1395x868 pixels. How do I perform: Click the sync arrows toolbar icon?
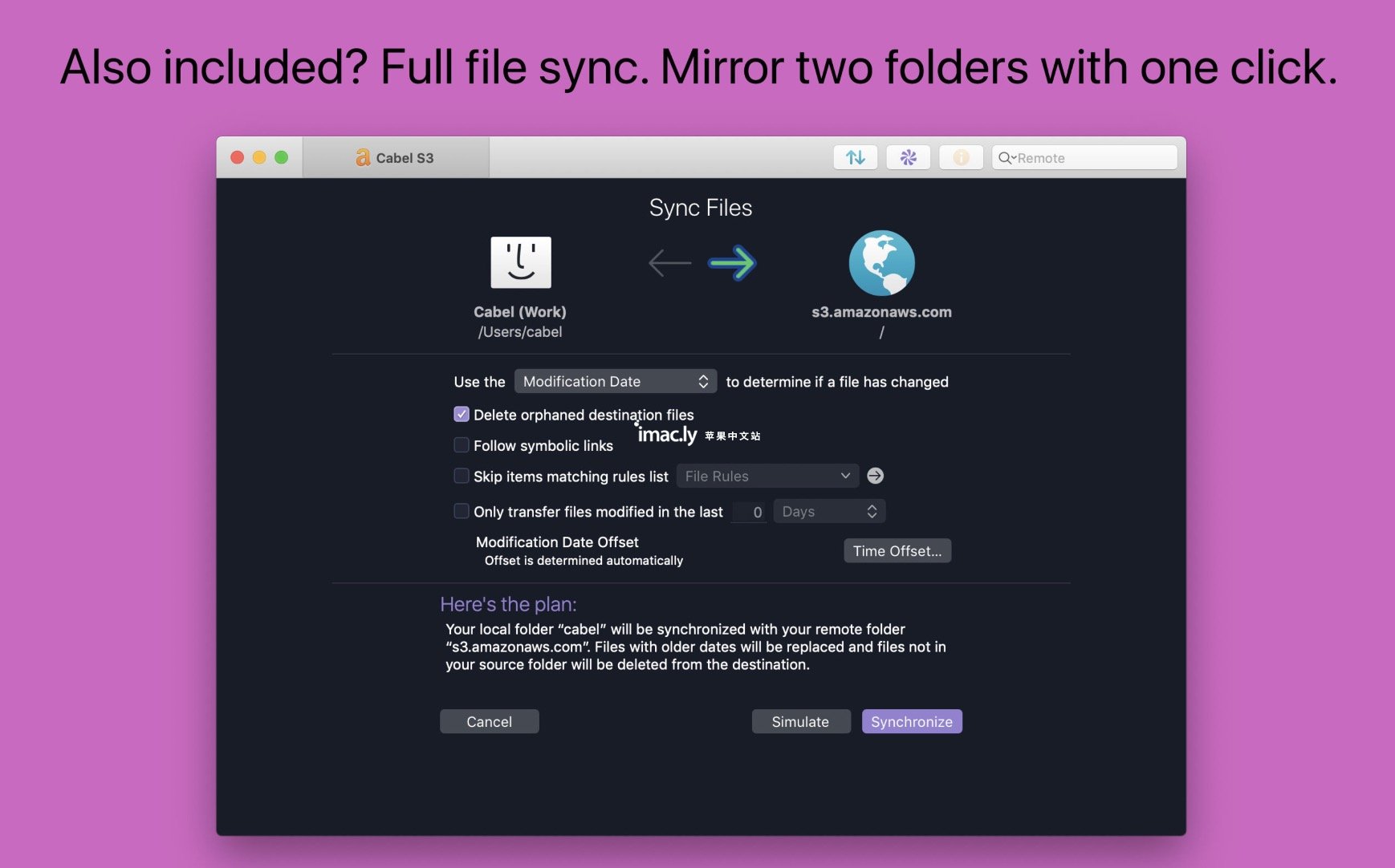pyautogui.click(x=856, y=158)
